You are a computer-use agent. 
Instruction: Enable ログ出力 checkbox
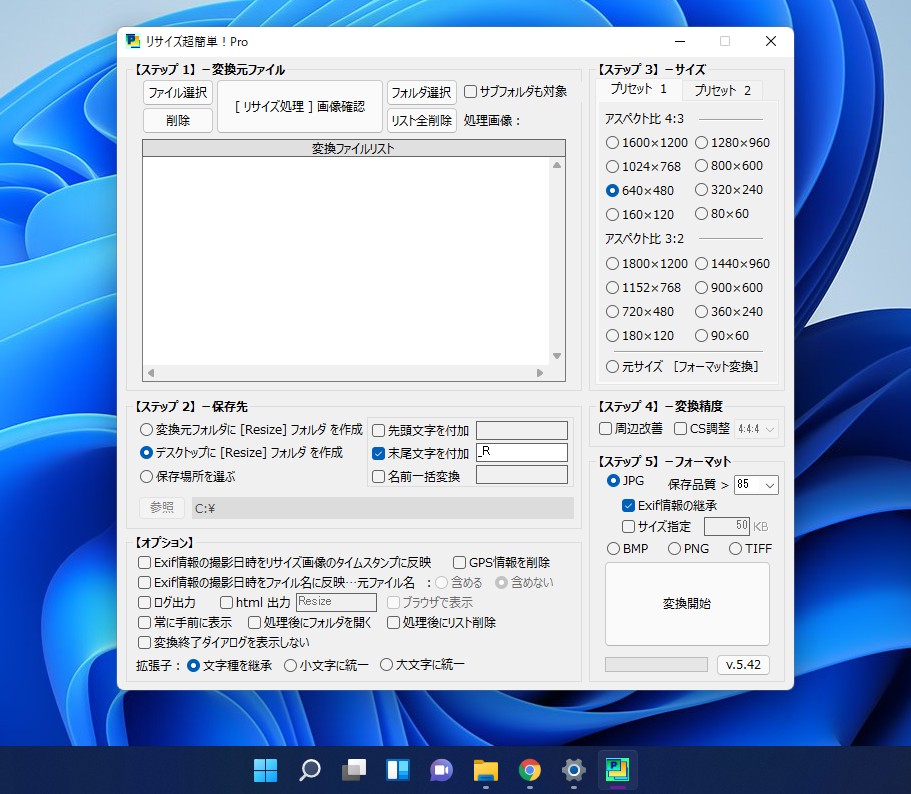(x=167, y=602)
